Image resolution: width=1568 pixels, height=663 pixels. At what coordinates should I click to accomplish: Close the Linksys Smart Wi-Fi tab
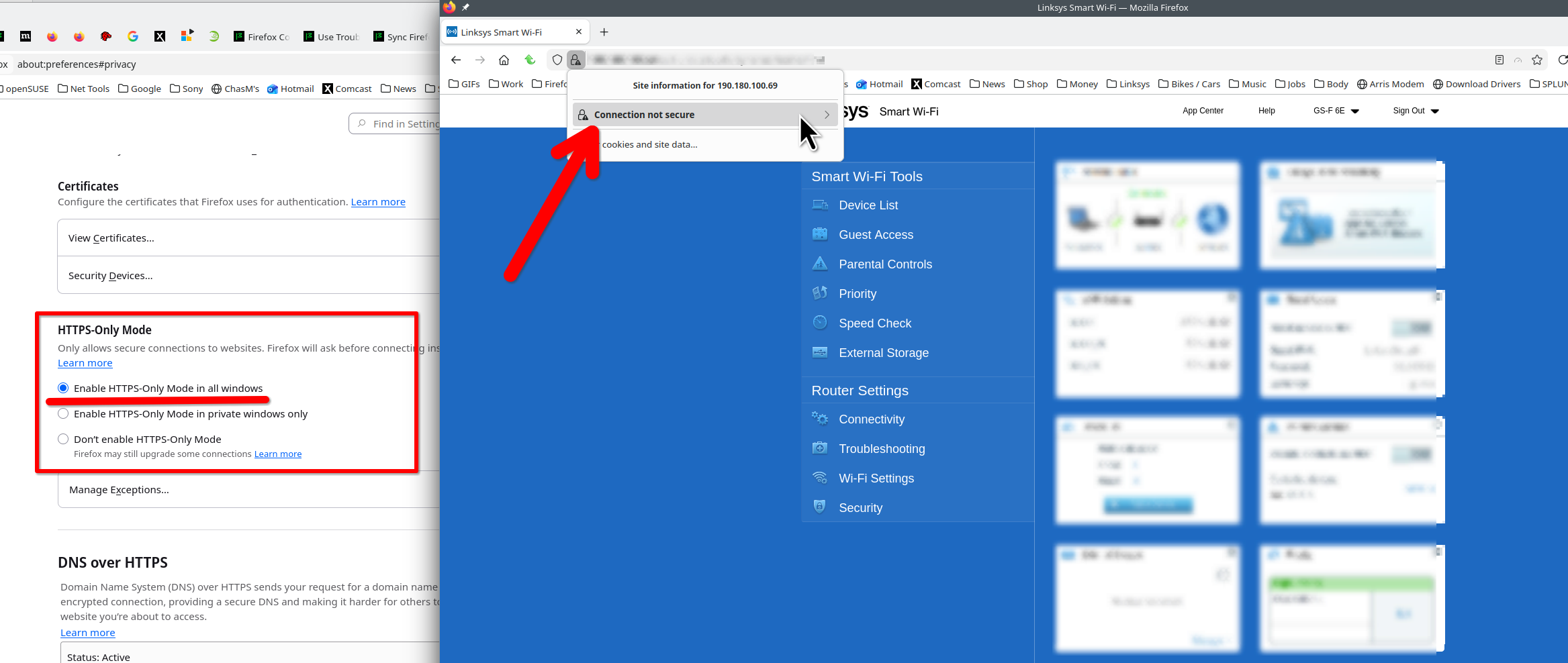(x=579, y=32)
